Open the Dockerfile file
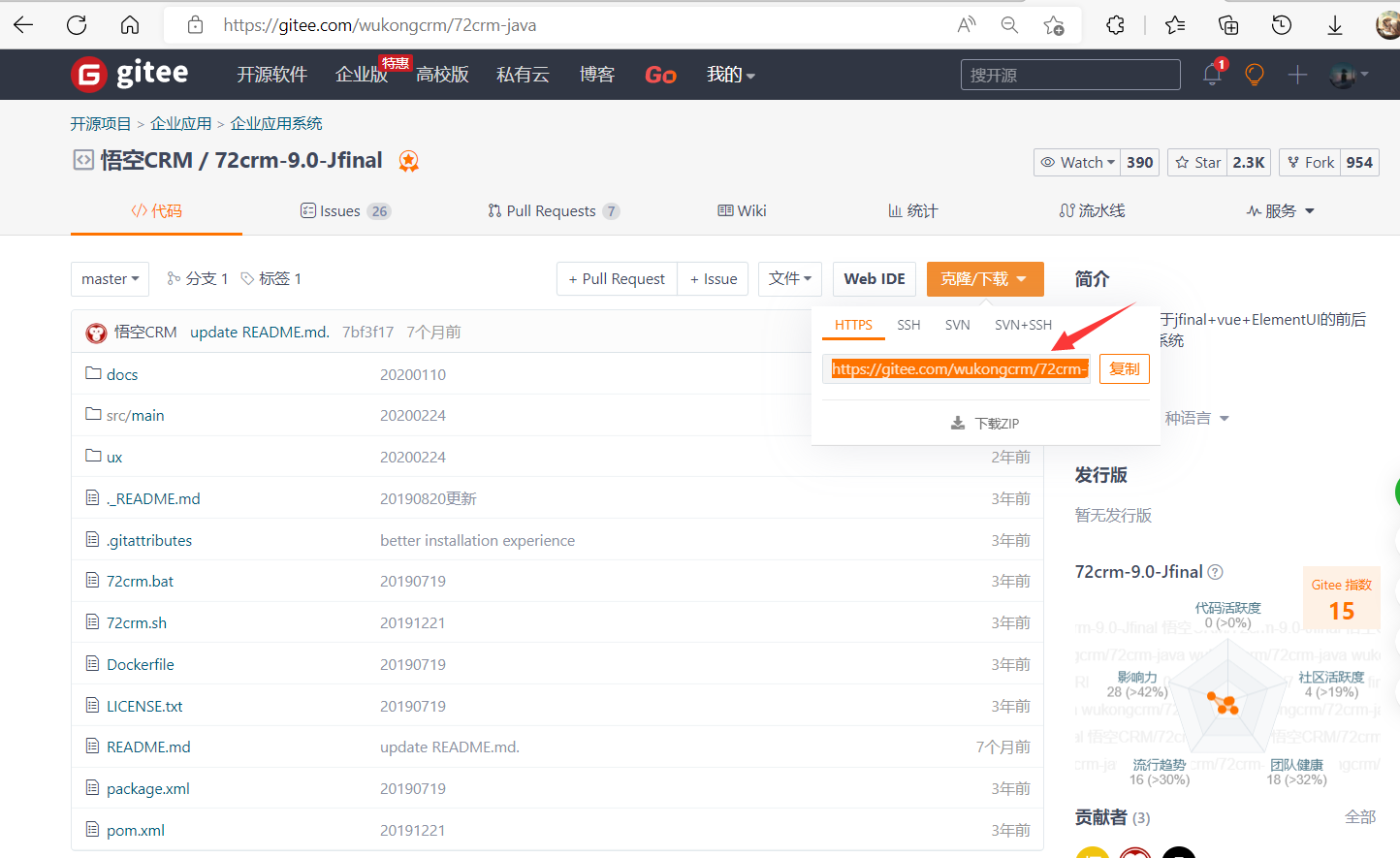This screenshot has height=858, width=1400. (141, 664)
